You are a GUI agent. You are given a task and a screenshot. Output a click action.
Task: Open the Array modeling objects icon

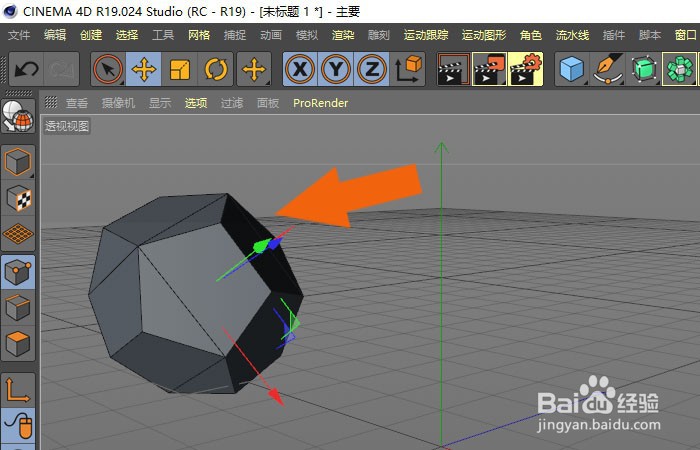679,69
